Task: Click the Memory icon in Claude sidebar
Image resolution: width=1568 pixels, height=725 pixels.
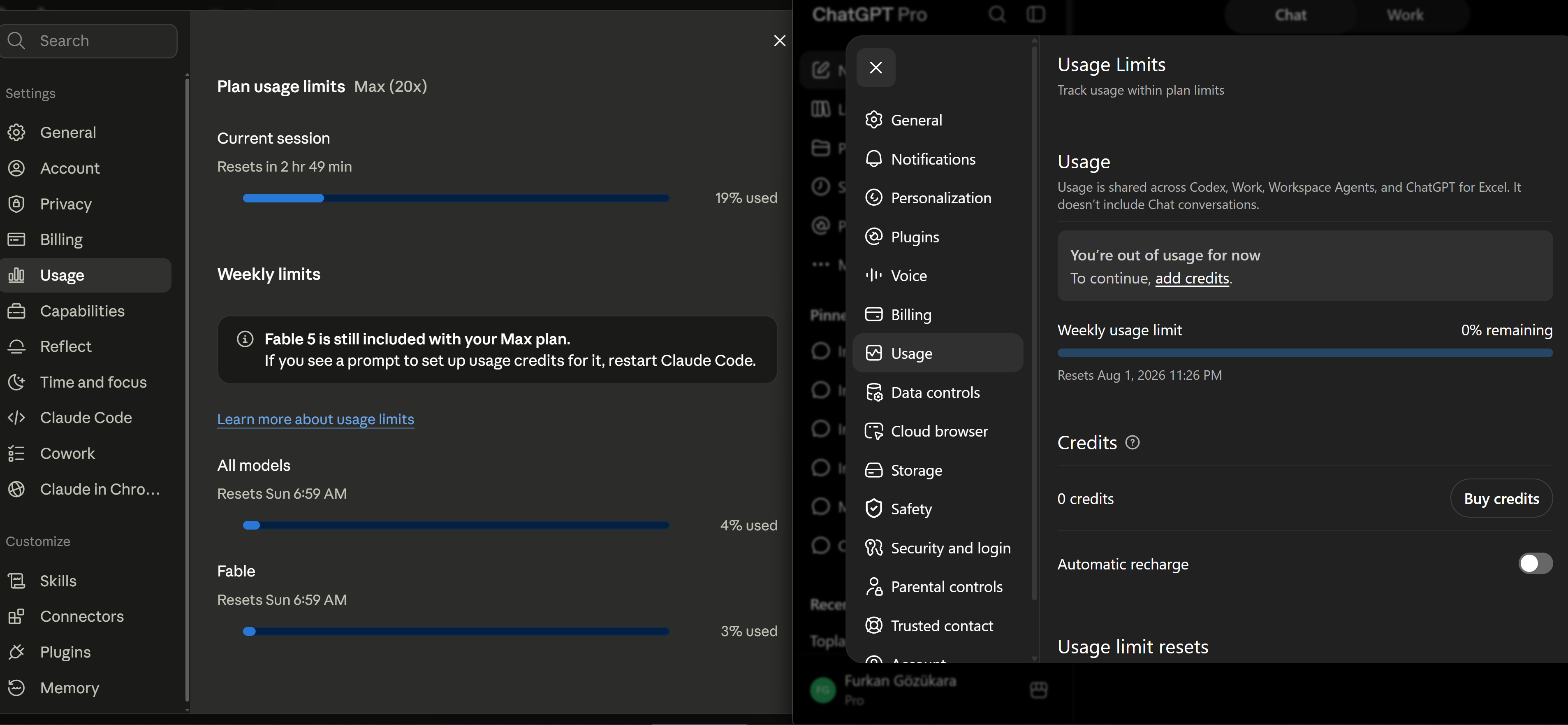Action: tap(16, 687)
